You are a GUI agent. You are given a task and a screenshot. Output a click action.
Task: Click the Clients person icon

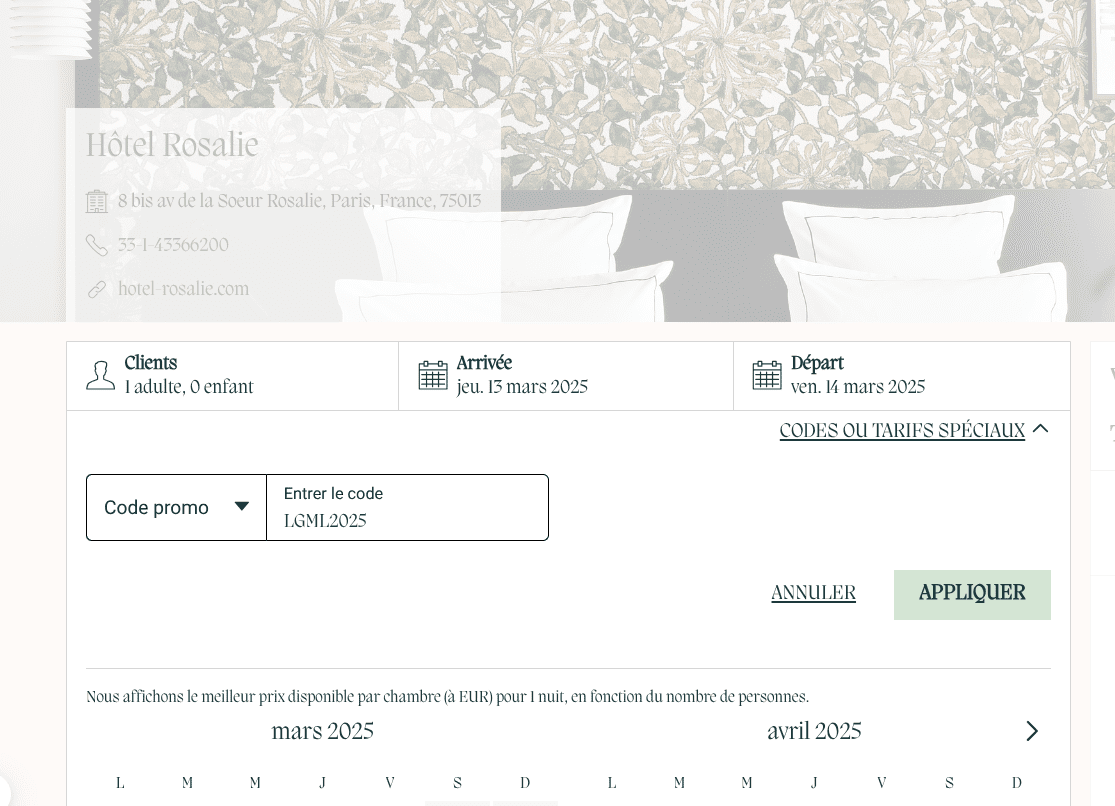[x=100, y=376]
